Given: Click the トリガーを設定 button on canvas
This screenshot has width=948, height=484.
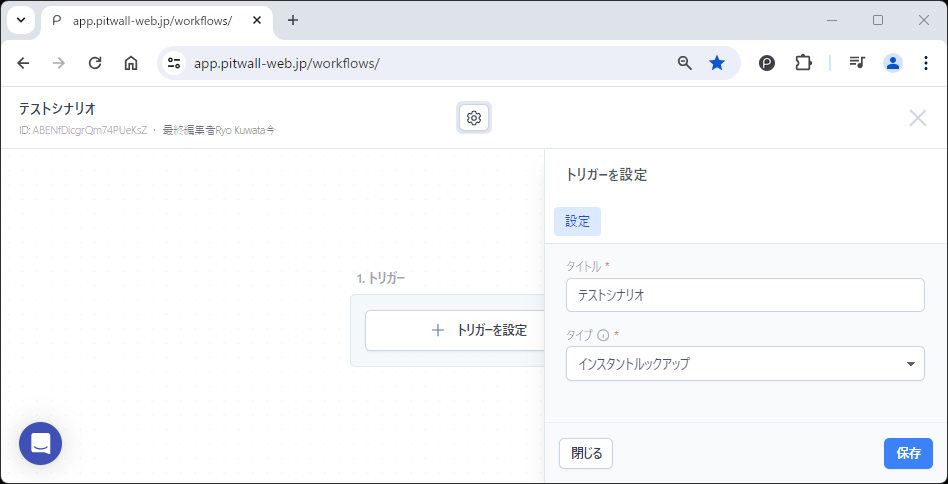Looking at the screenshot, I should coord(455,331).
